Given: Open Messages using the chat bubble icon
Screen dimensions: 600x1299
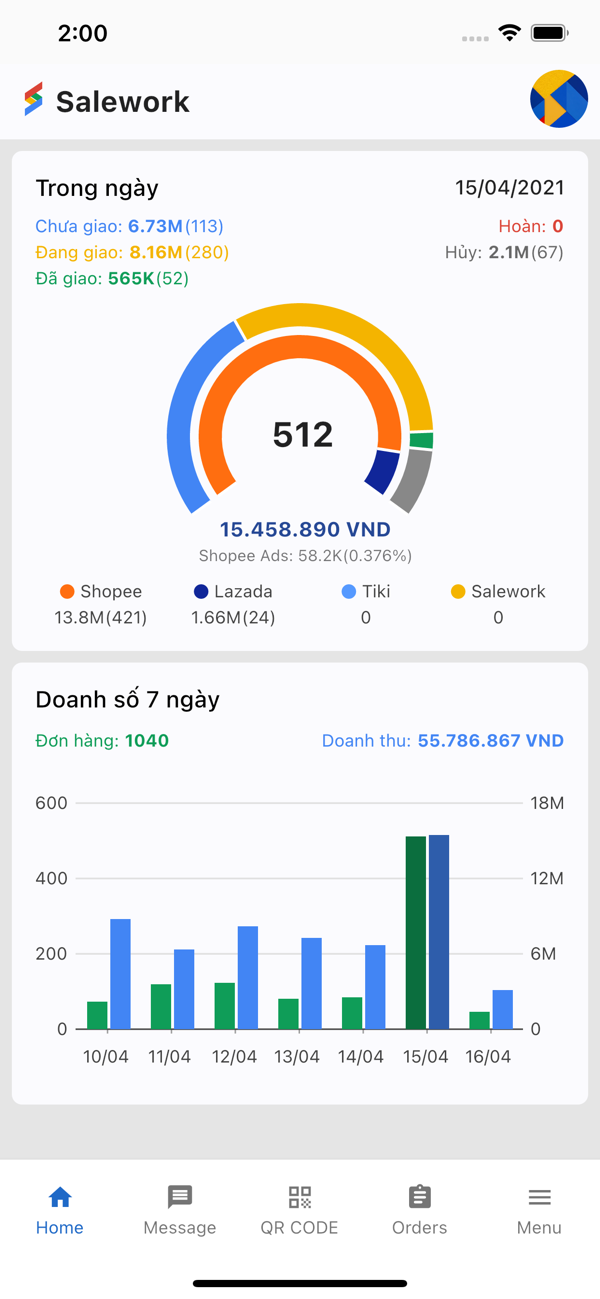Looking at the screenshot, I should [x=180, y=1195].
